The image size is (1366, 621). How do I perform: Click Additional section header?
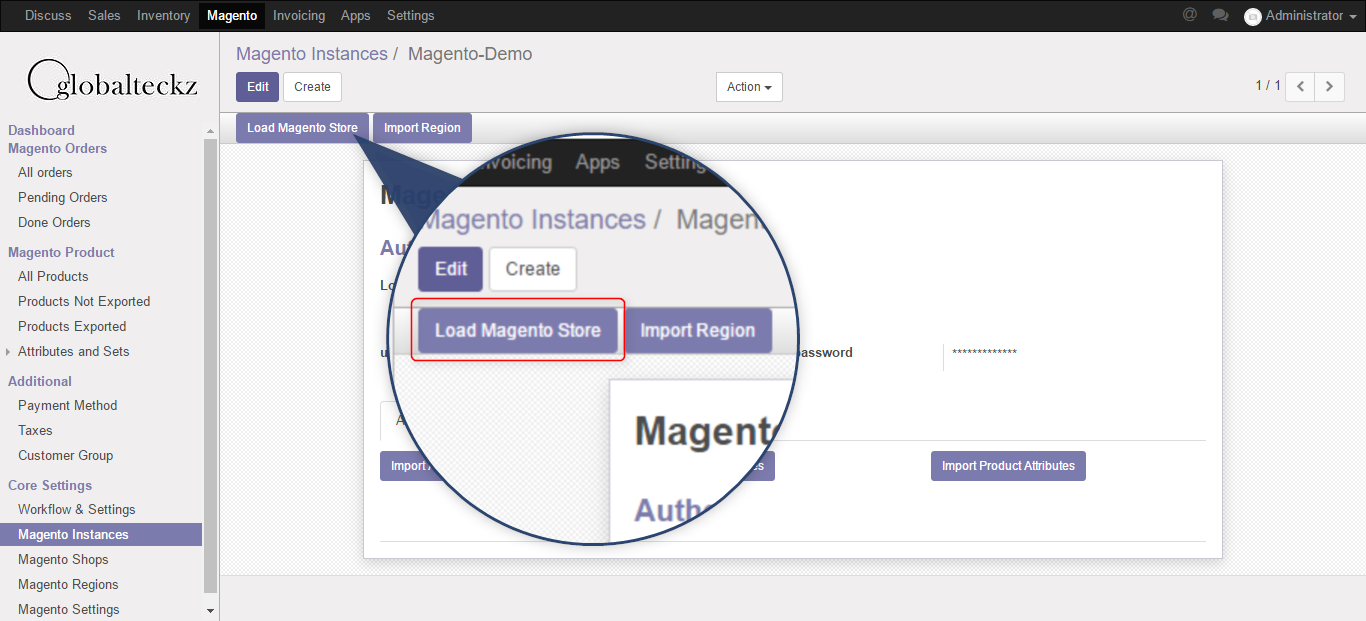(x=40, y=381)
